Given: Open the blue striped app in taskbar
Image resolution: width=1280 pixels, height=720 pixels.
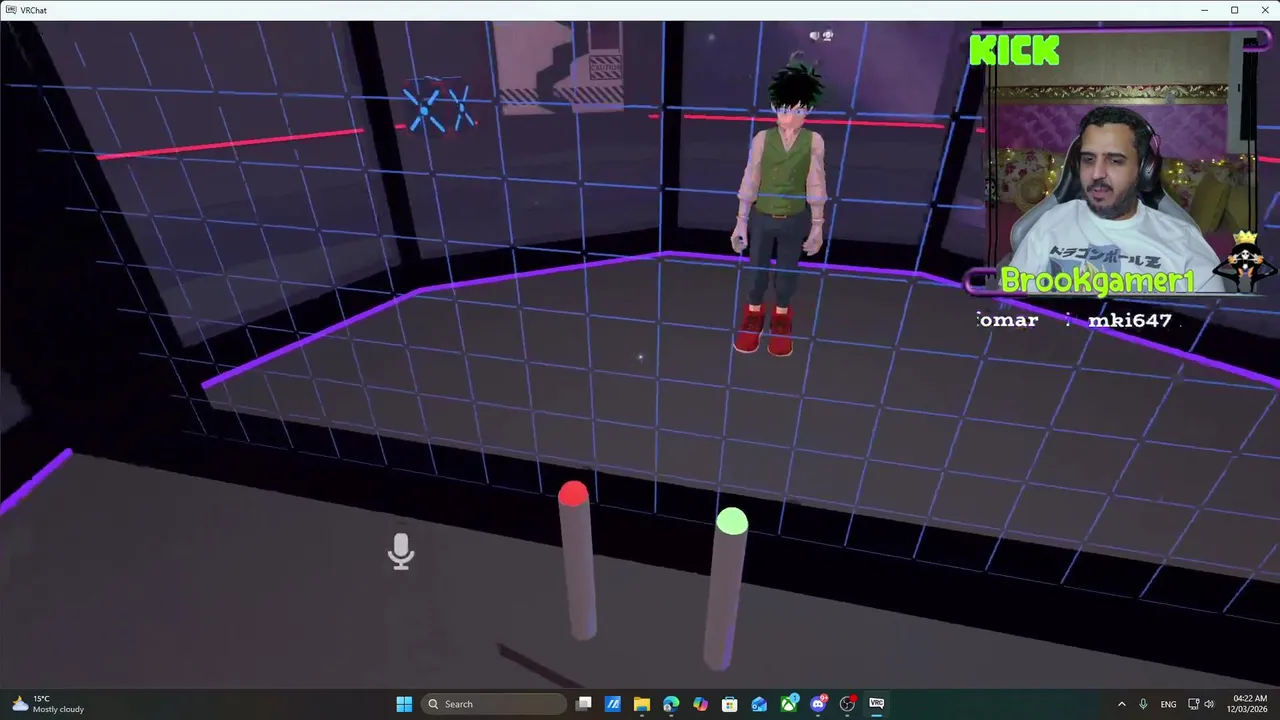Looking at the screenshot, I should 613,704.
